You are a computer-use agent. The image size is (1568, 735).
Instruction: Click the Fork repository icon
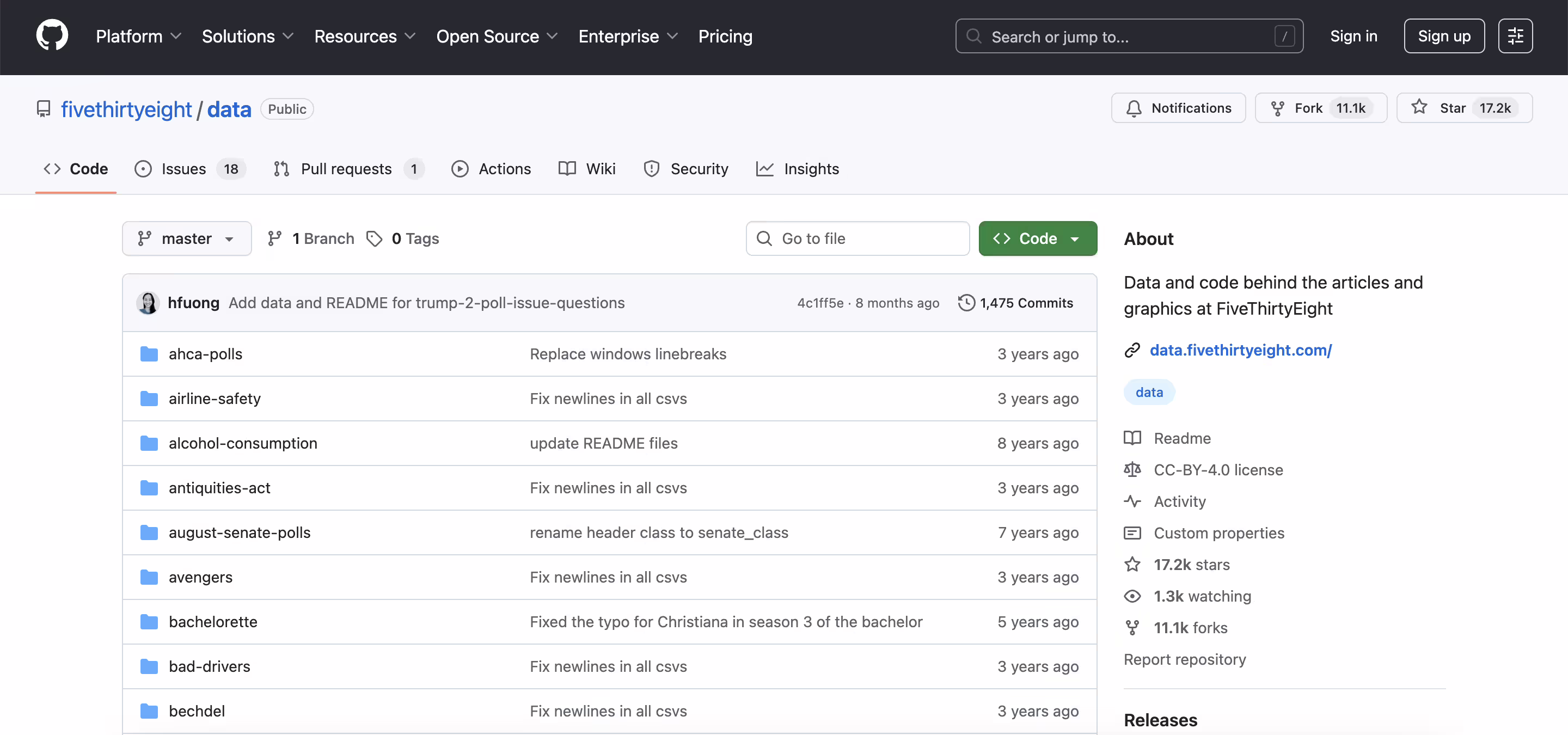[x=1278, y=108]
